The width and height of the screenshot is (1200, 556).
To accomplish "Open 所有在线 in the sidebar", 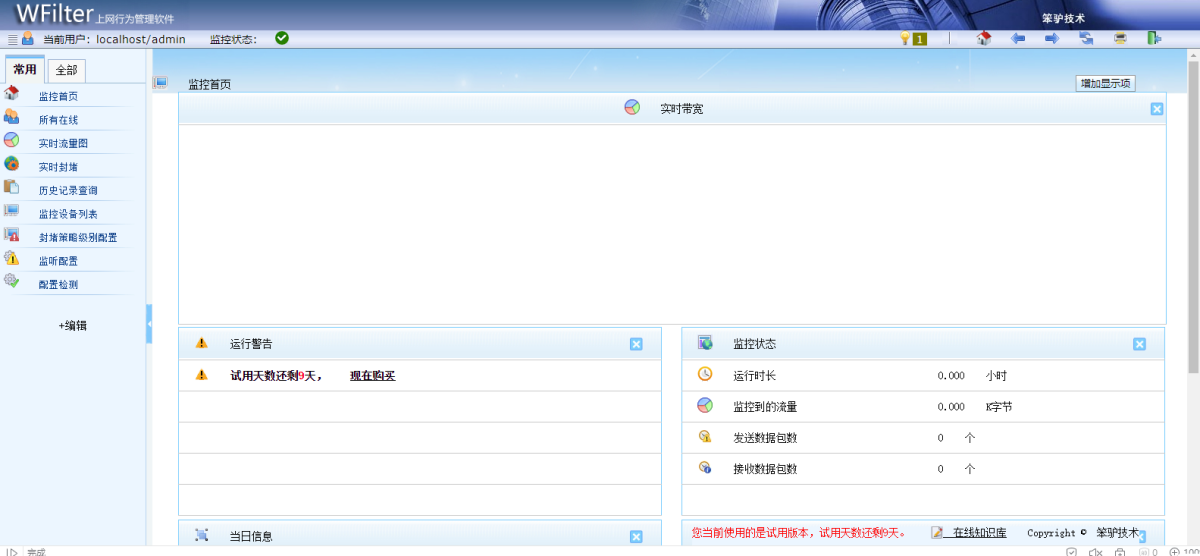I will coord(58,120).
